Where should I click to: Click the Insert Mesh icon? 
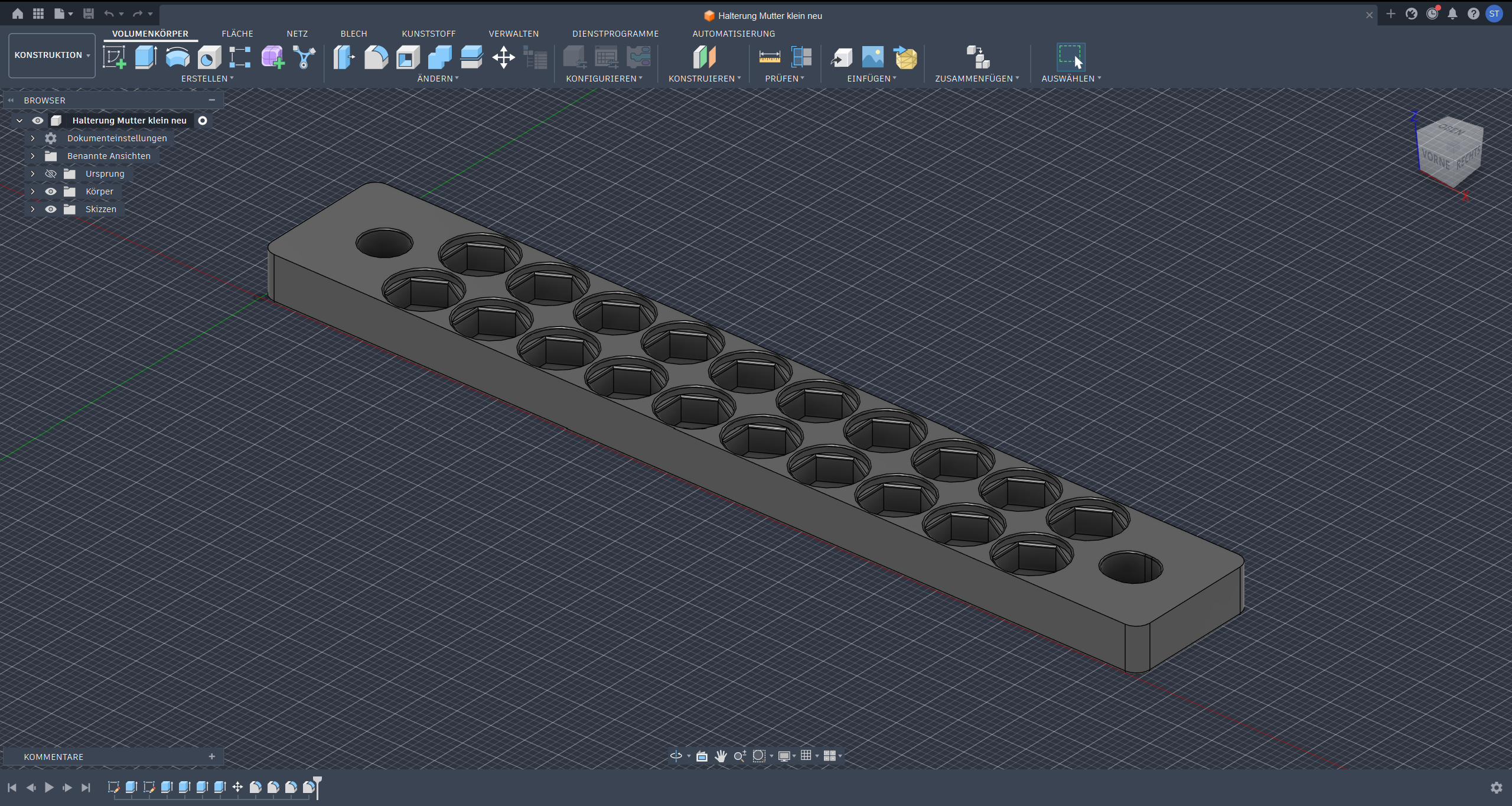coord(905,57)
